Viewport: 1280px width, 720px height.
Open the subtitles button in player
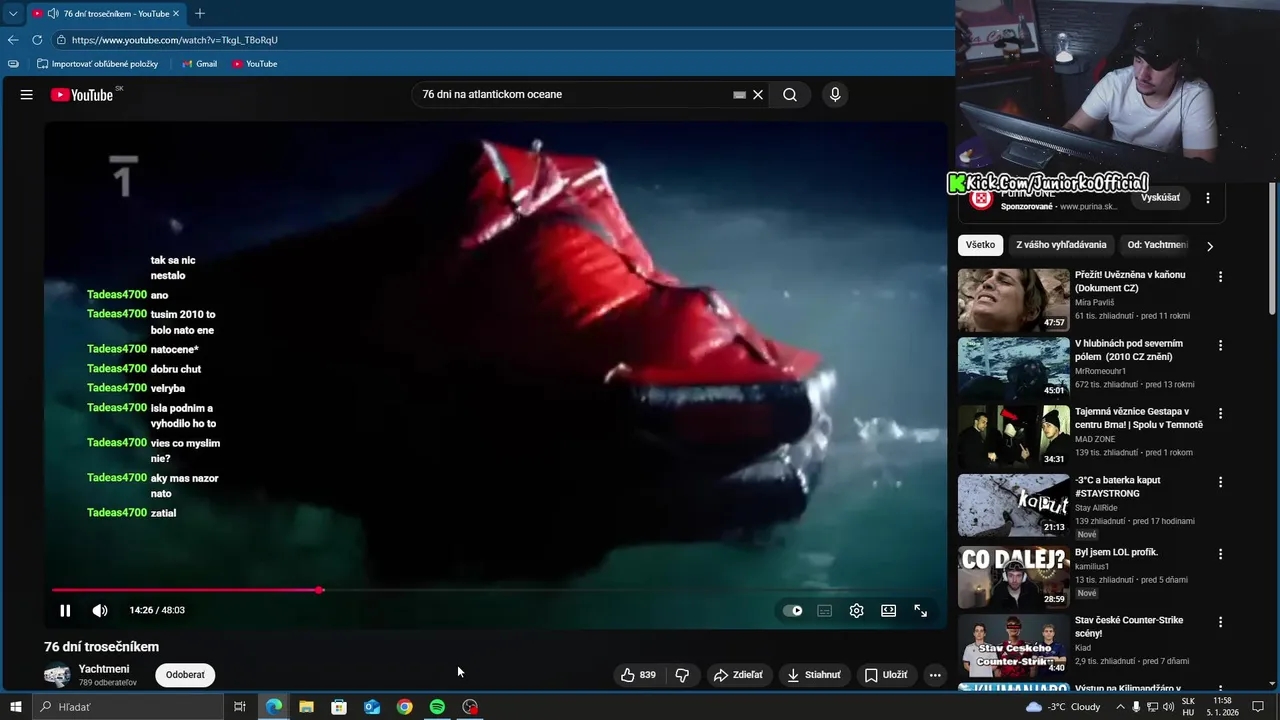(x=825, y=611)
